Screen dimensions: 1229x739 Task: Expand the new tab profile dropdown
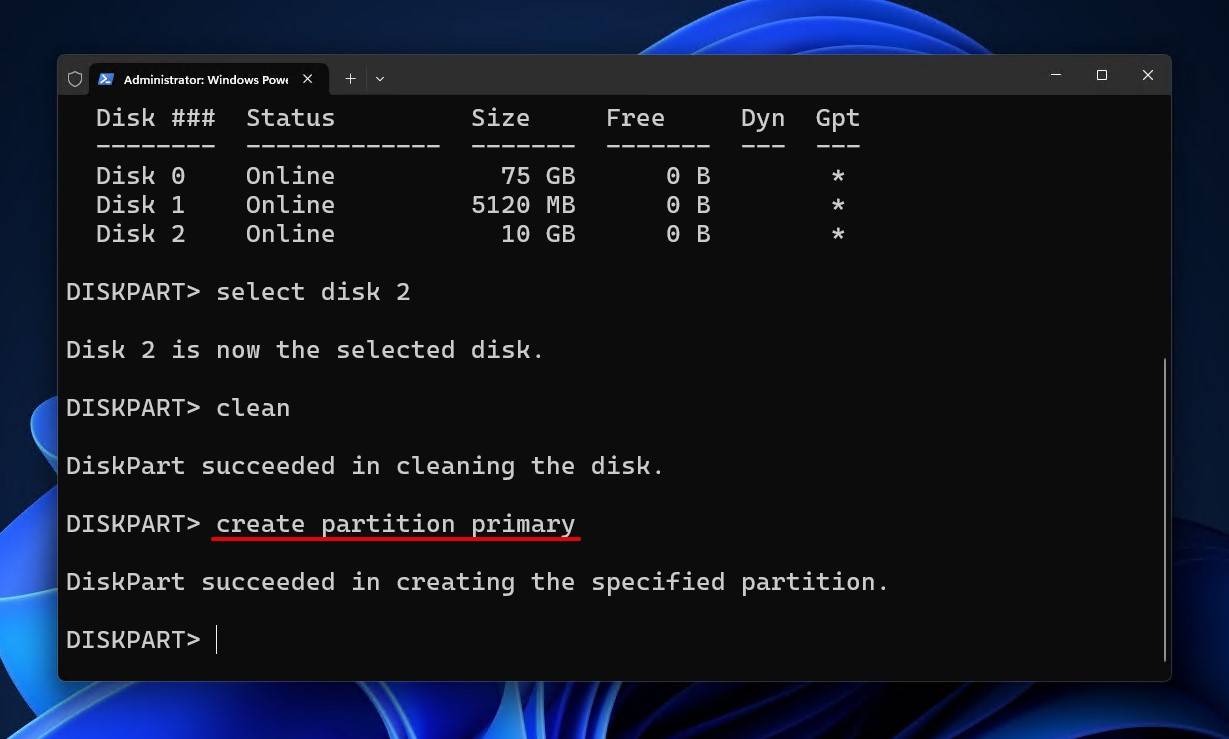[x=380, y=78]
